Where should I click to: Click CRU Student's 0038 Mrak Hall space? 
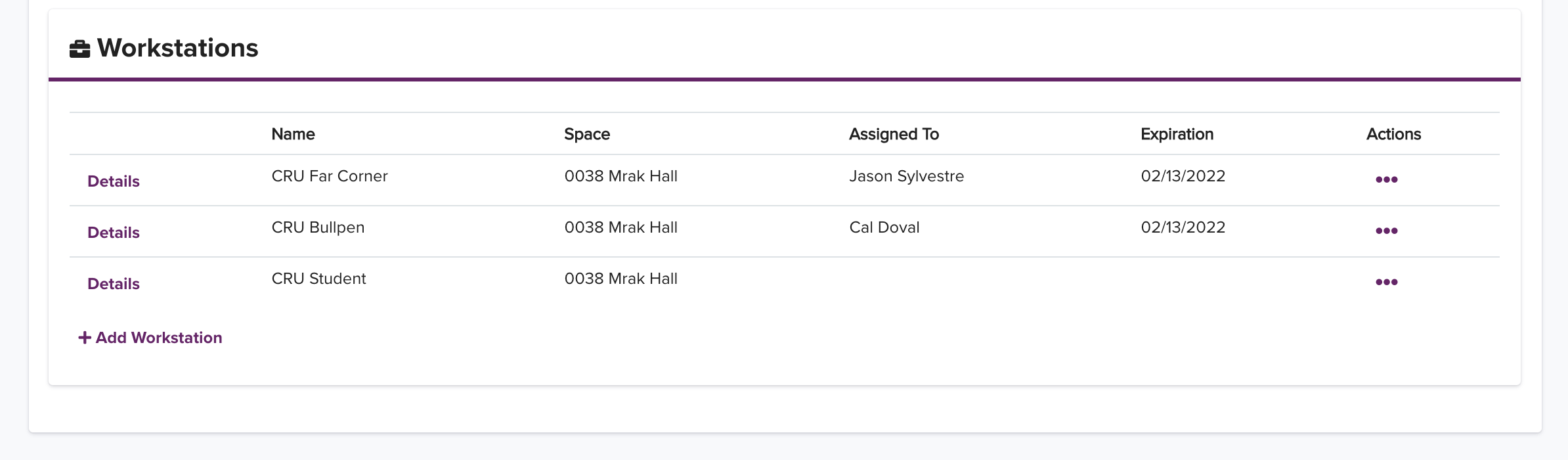pyautogui.click(x=621, y=279)
